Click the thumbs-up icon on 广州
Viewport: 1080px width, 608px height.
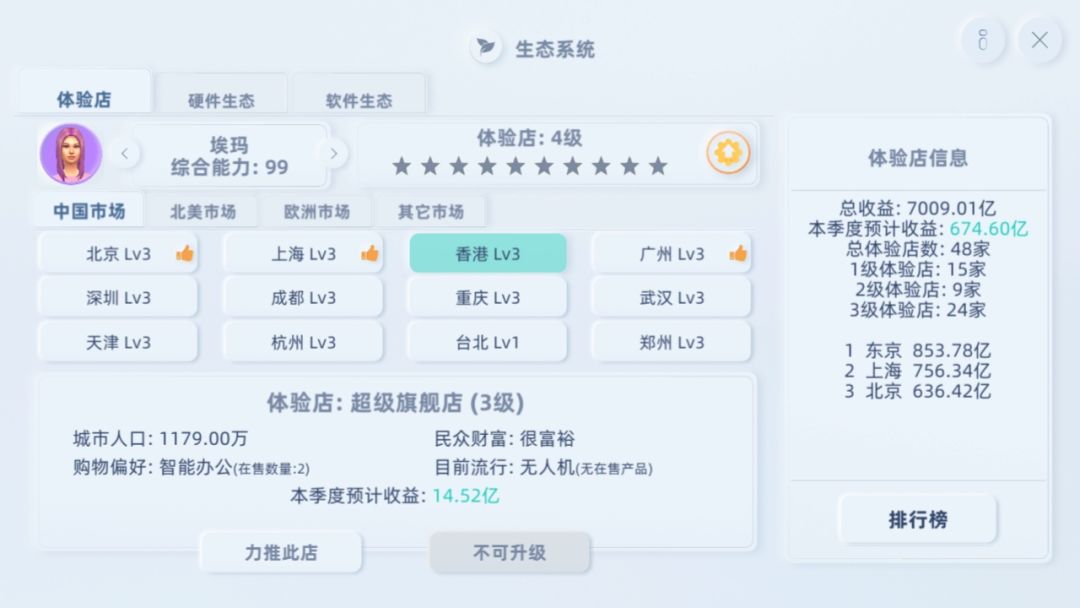click(738, 254)
